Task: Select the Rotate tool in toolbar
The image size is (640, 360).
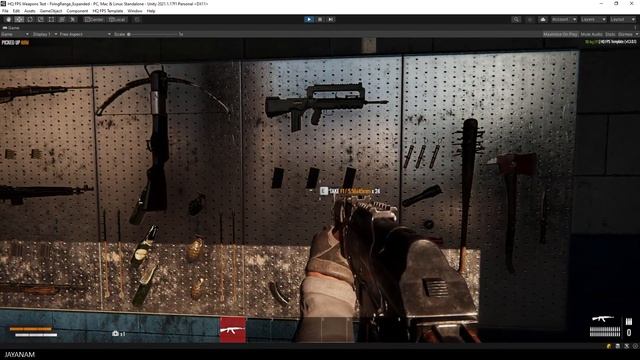Action: pos(30,19)
